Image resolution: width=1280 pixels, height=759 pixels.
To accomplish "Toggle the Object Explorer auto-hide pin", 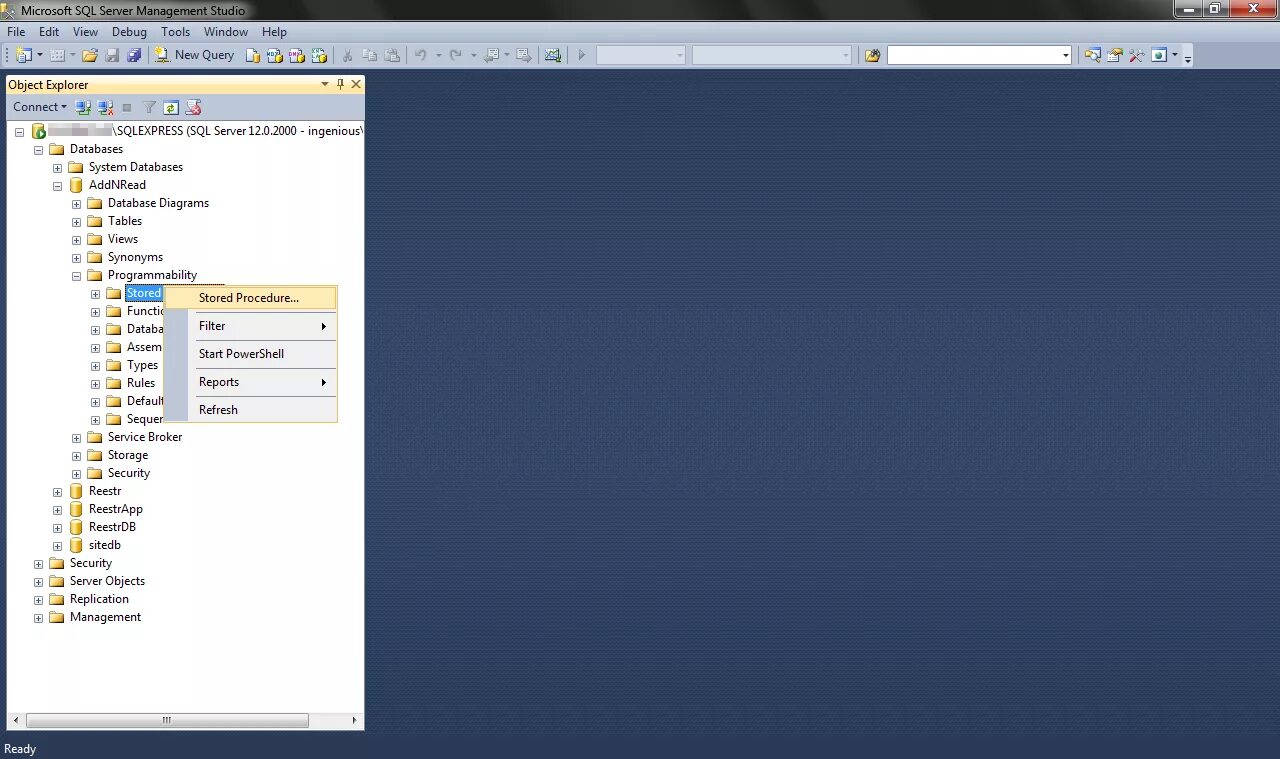I will click(340, 84).
